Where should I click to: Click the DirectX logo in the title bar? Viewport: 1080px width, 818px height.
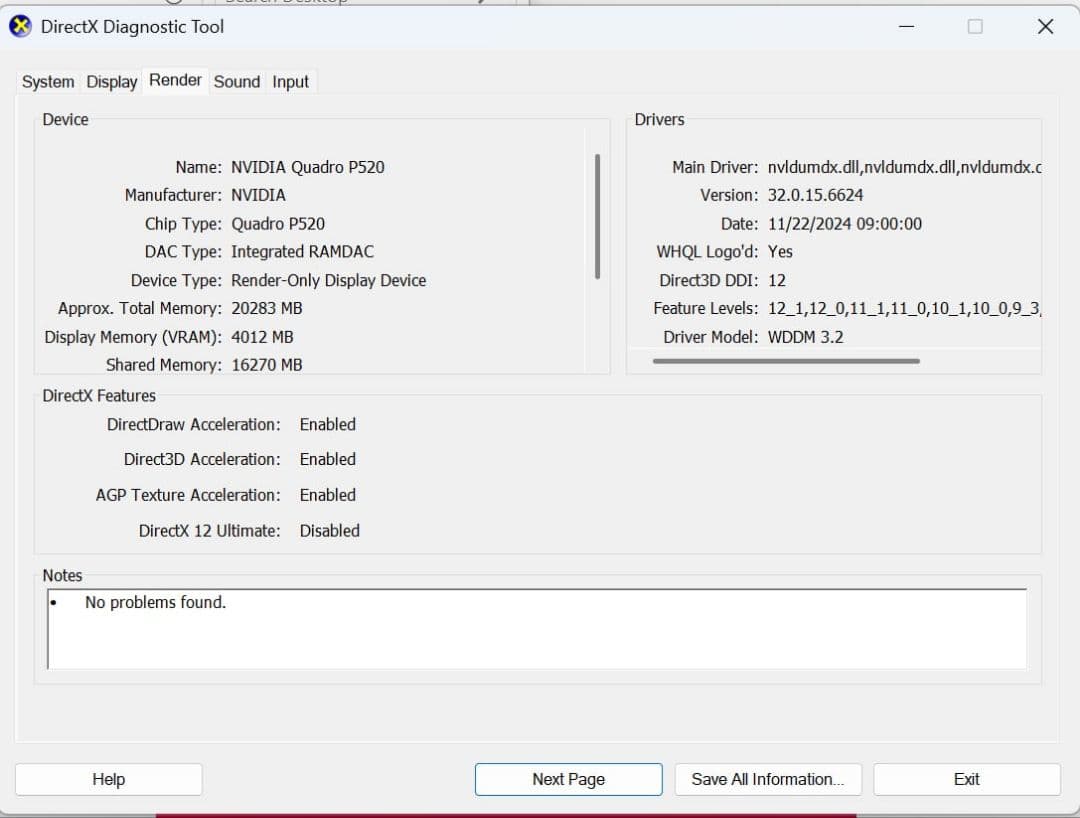coord(20,26)
